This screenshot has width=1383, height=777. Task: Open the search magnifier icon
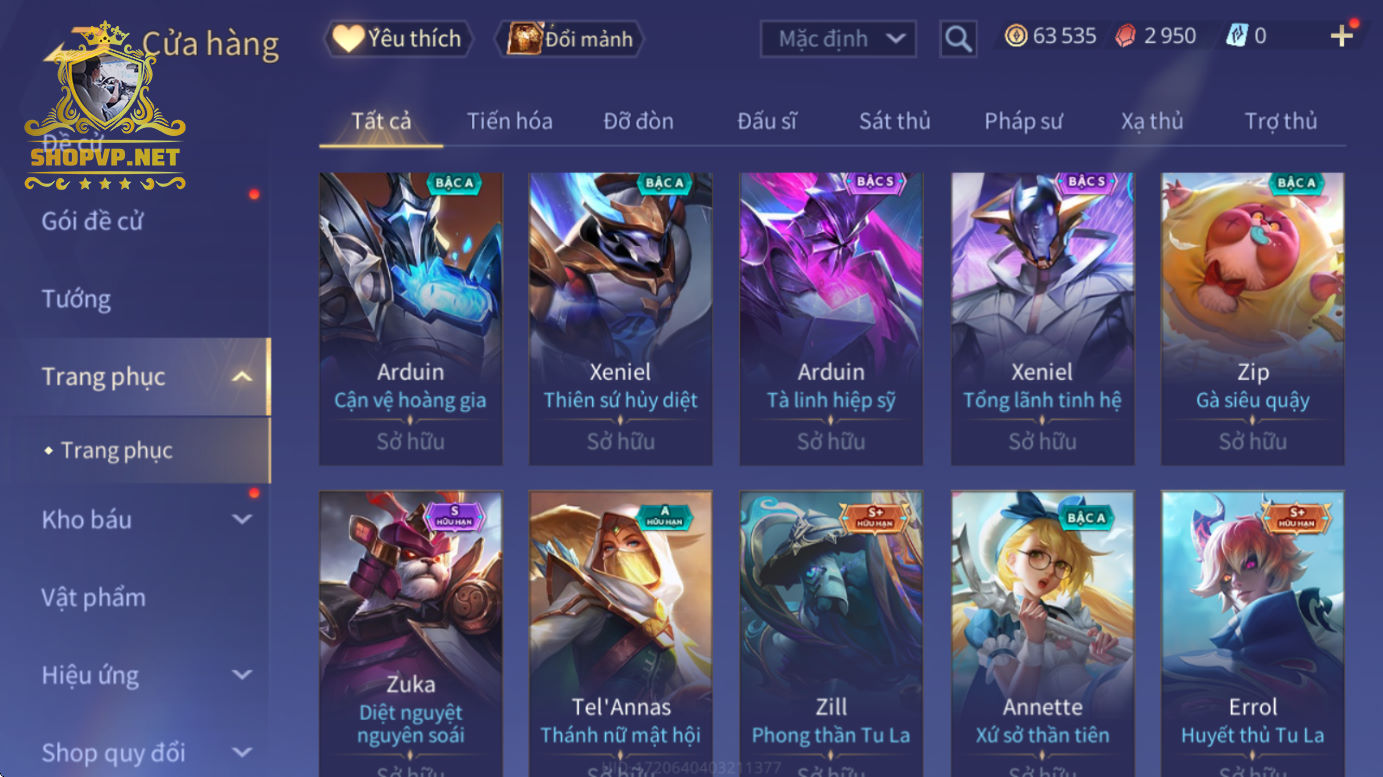tap(958, 39)
